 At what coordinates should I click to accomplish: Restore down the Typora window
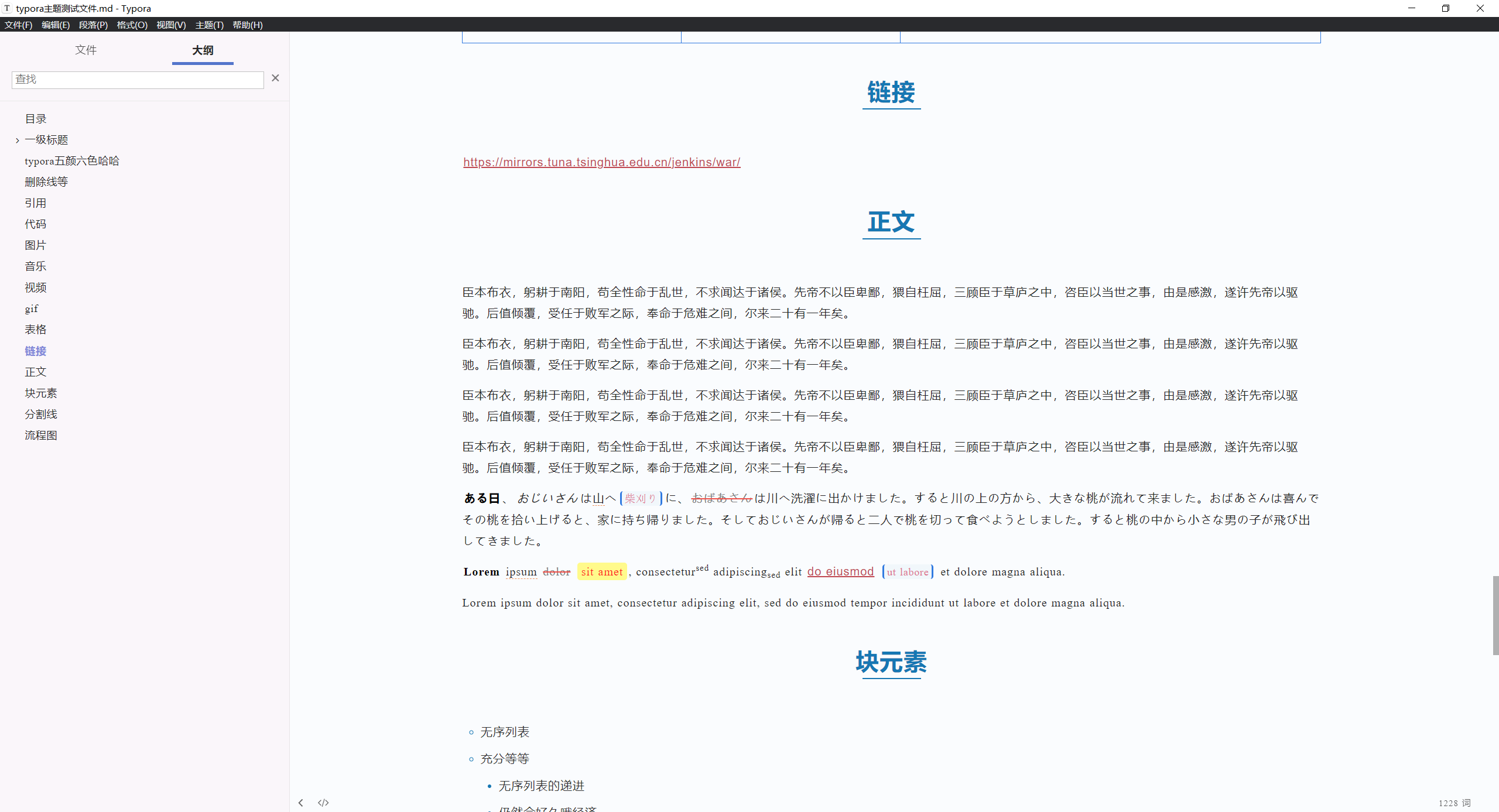[1446, 8]
